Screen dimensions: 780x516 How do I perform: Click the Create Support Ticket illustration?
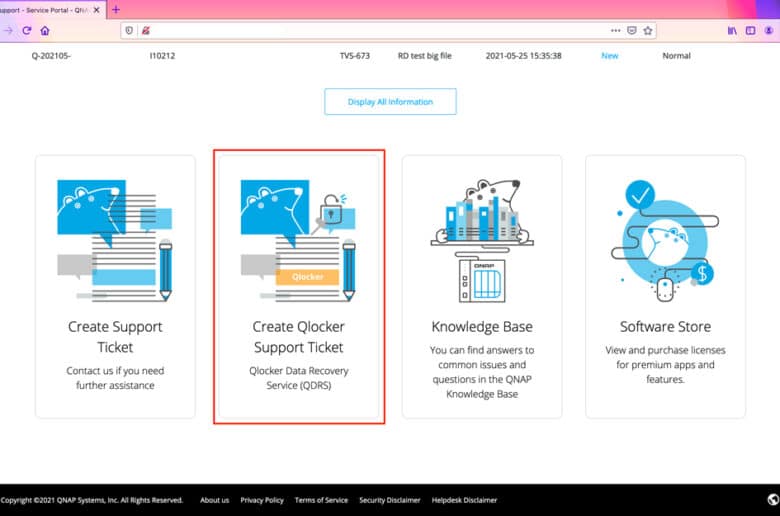tap(115, 240)
